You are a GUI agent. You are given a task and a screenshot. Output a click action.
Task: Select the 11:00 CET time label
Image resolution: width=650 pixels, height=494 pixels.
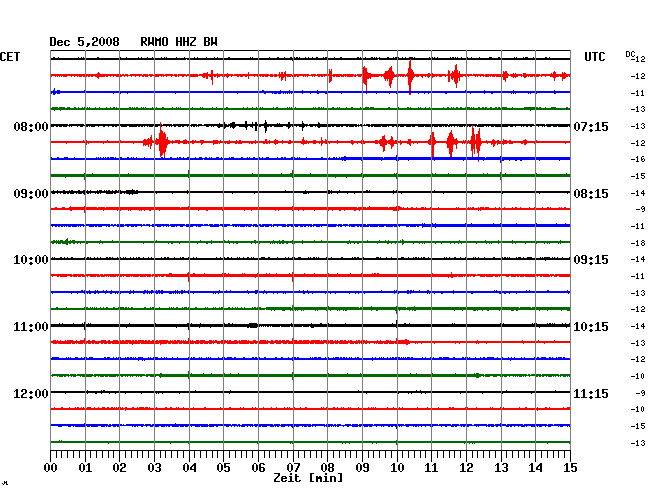click(x=31, y=327)
